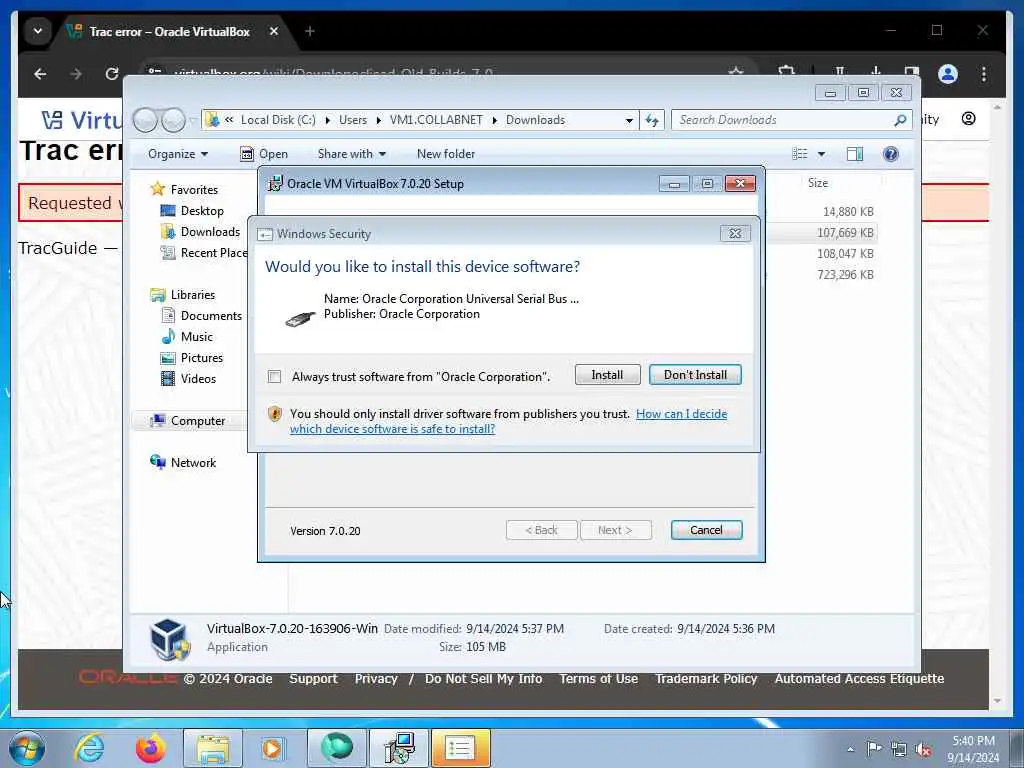Close the Trac error browser tab
Image resolution: width=1024 pixels, height=768 pixels.
click(x=274, y=31)
